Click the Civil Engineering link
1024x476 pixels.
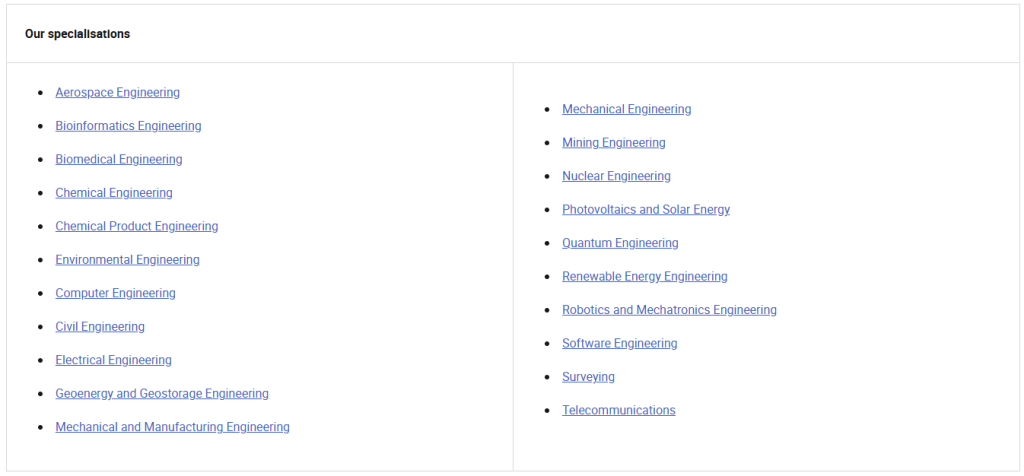click(100, 327)
